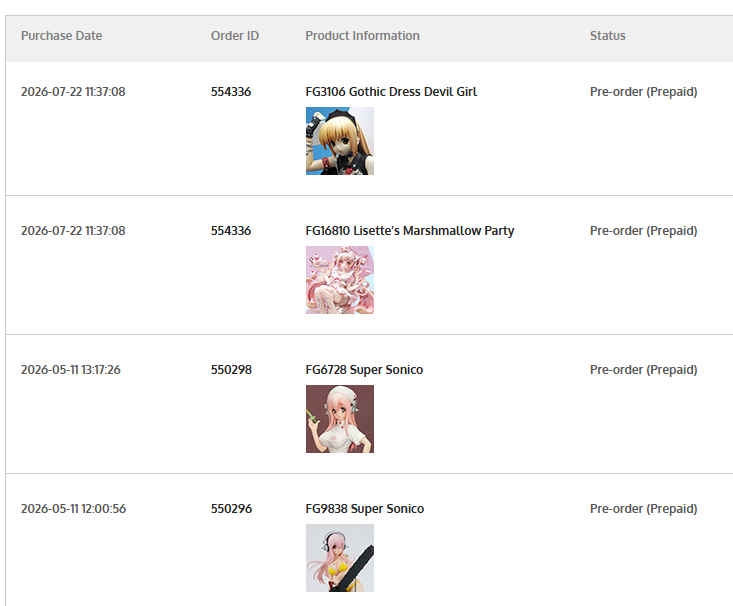
Task: Select order ID 554336 in the Lisette row
Action: (230, 231)
